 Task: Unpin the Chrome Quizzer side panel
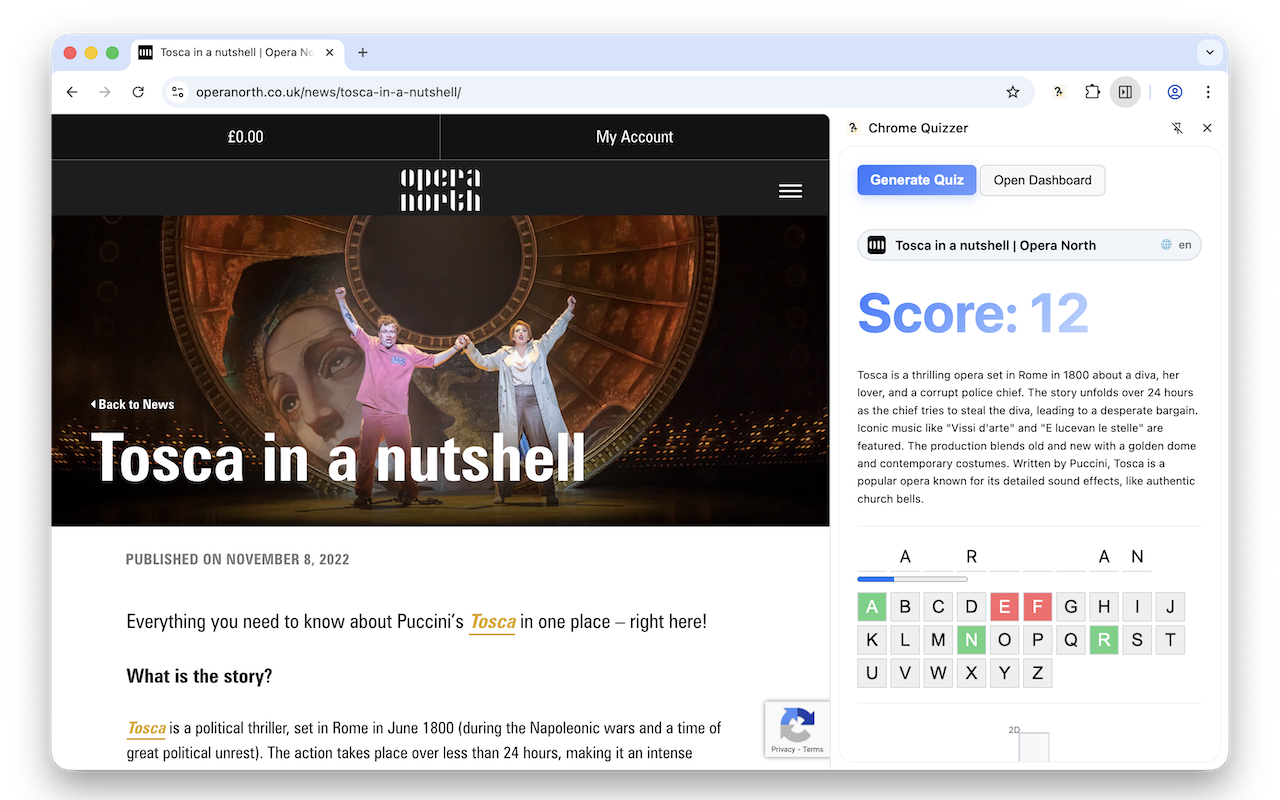click(x=1178, y=128)
